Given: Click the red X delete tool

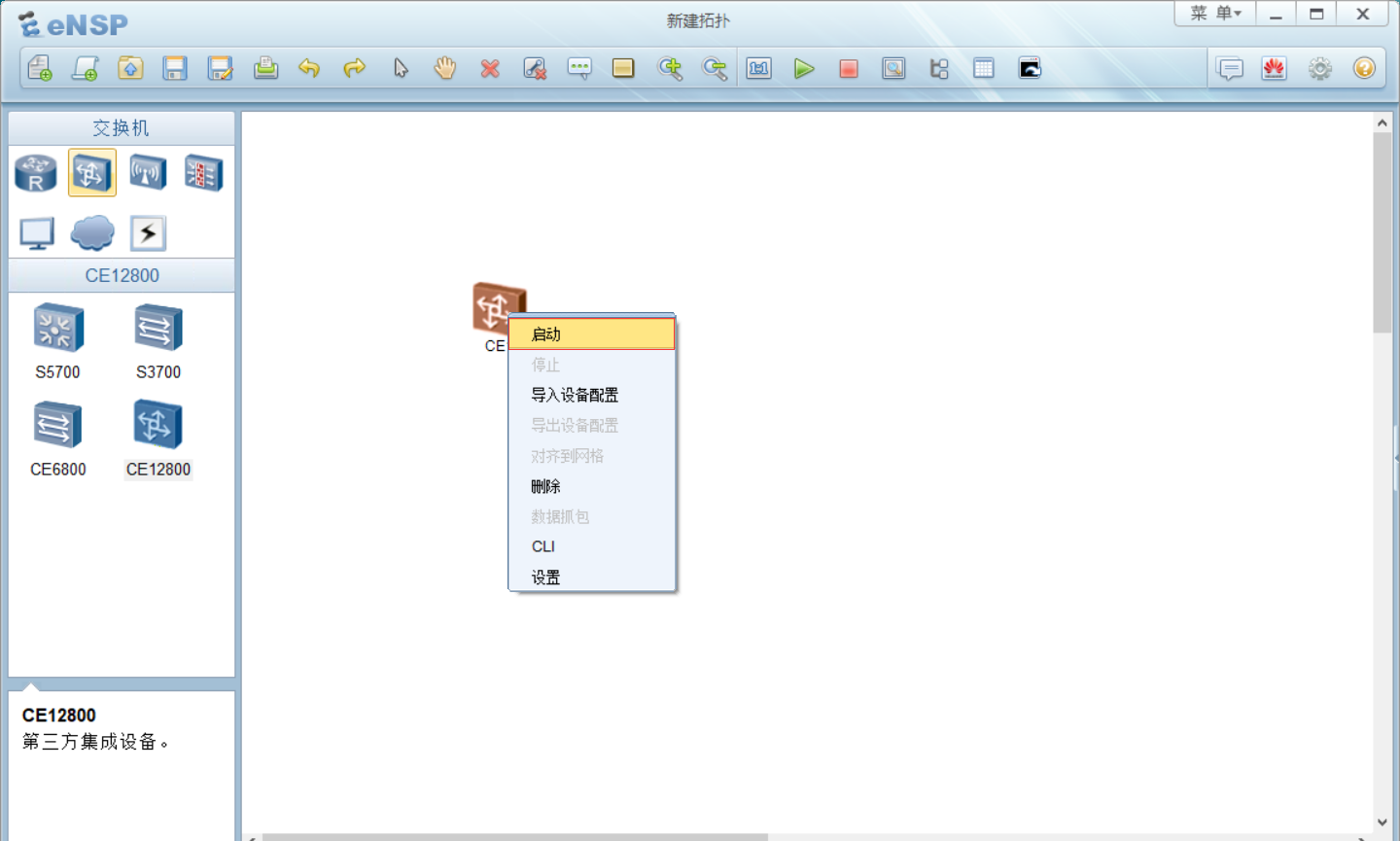Looking at the screenshot, I should pos(490,68).
